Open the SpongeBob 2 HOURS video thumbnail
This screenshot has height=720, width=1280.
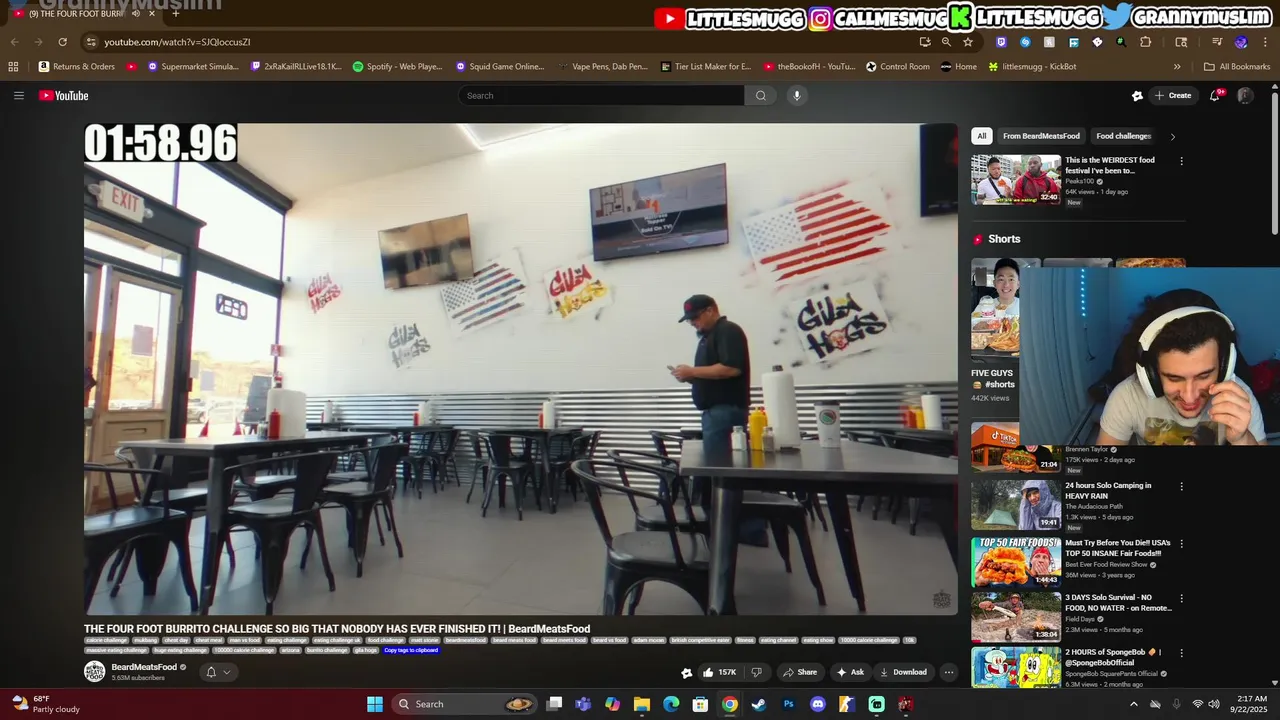1016,668
